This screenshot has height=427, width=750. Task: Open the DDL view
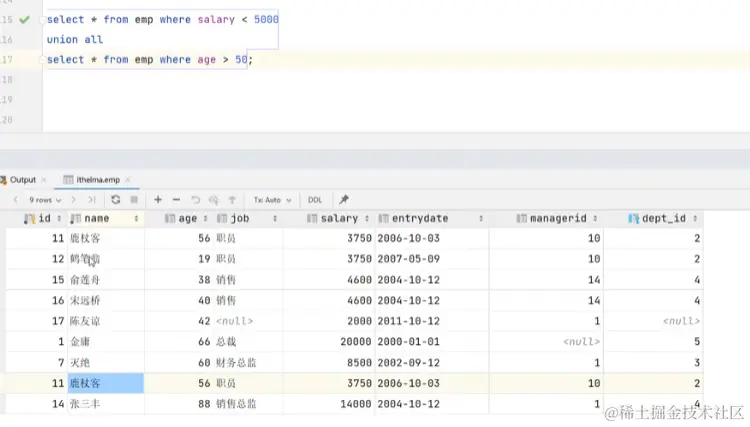coord(315,200)
